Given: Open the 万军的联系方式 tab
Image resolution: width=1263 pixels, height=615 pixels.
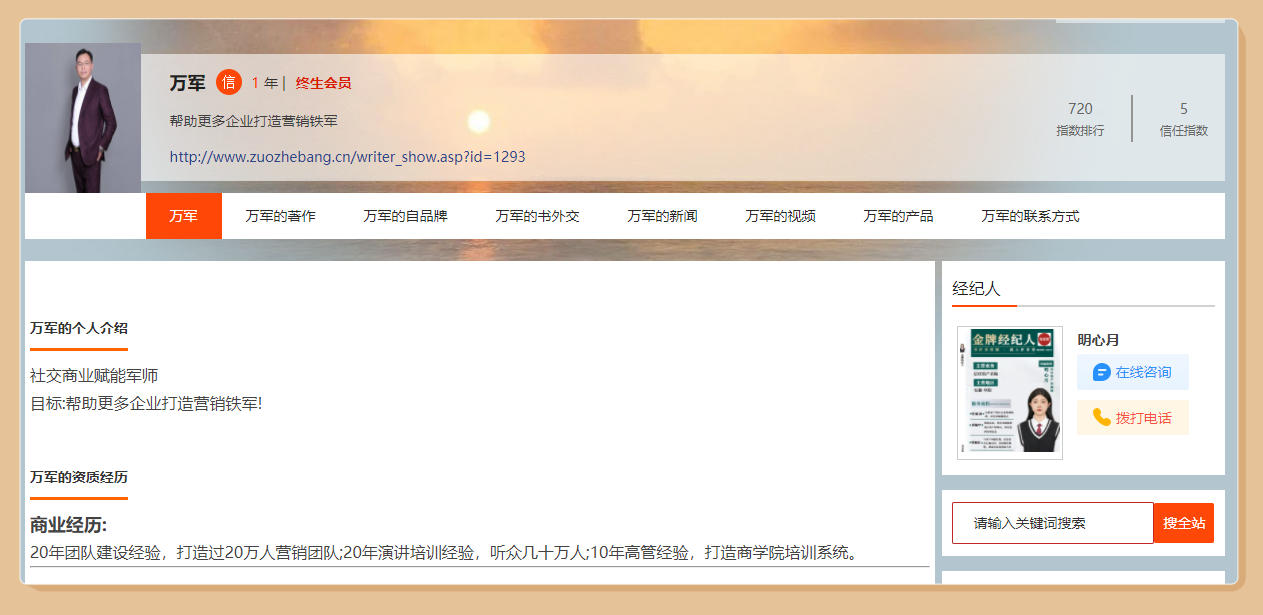Looking at the screenshot, I should click(x=1030, y=216).
